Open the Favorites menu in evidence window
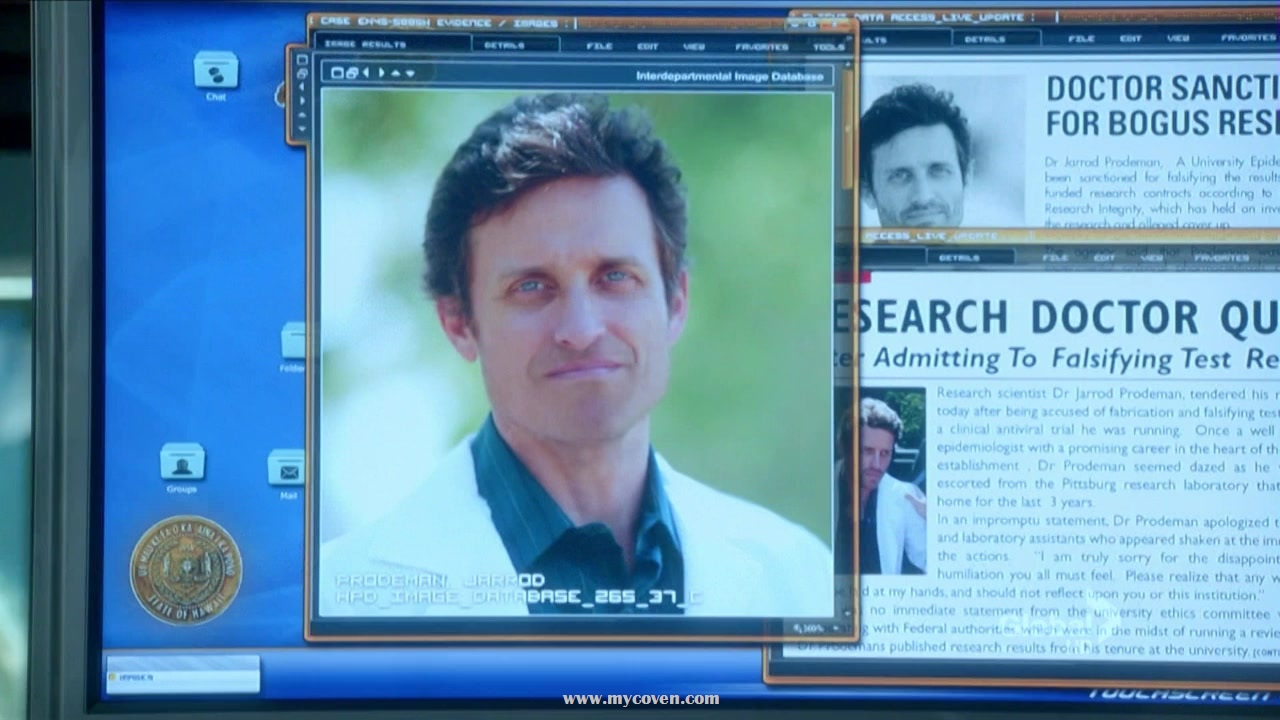Screen dimensions: 1280x720 pyautogui.click(x=761, y=46)
